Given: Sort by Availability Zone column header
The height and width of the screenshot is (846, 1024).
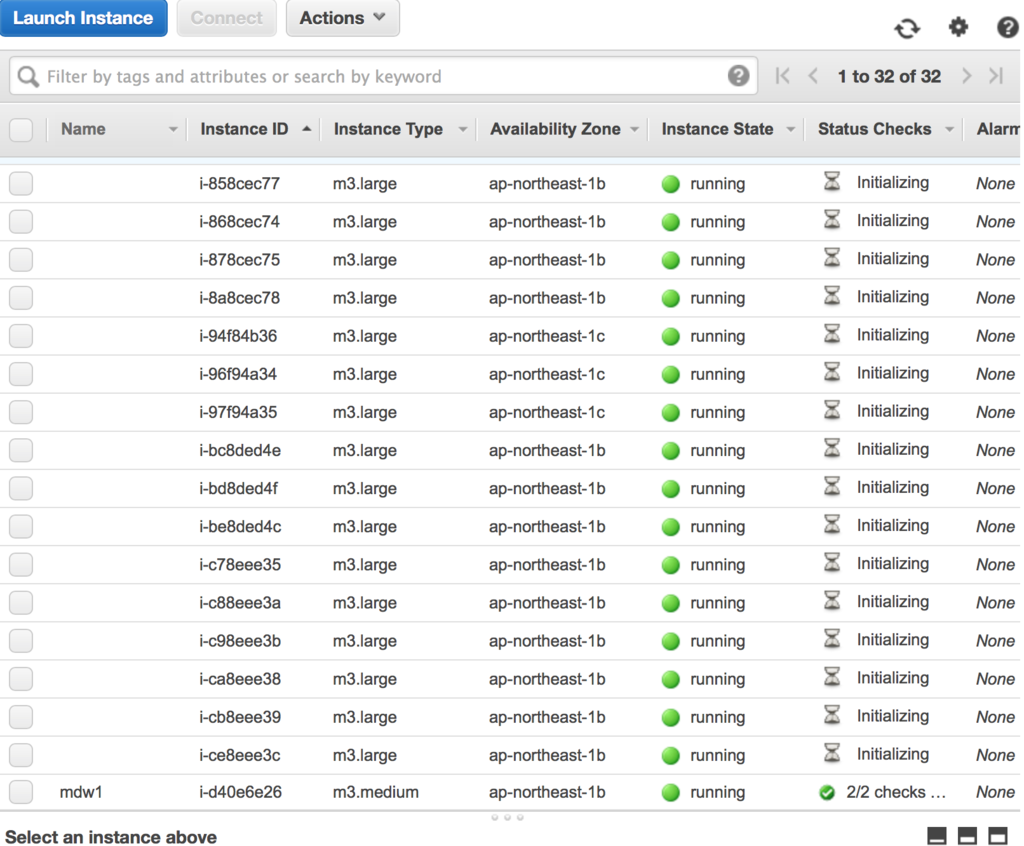Looking at the screenshot, I should pyautogui.click(x=555, y=129).
